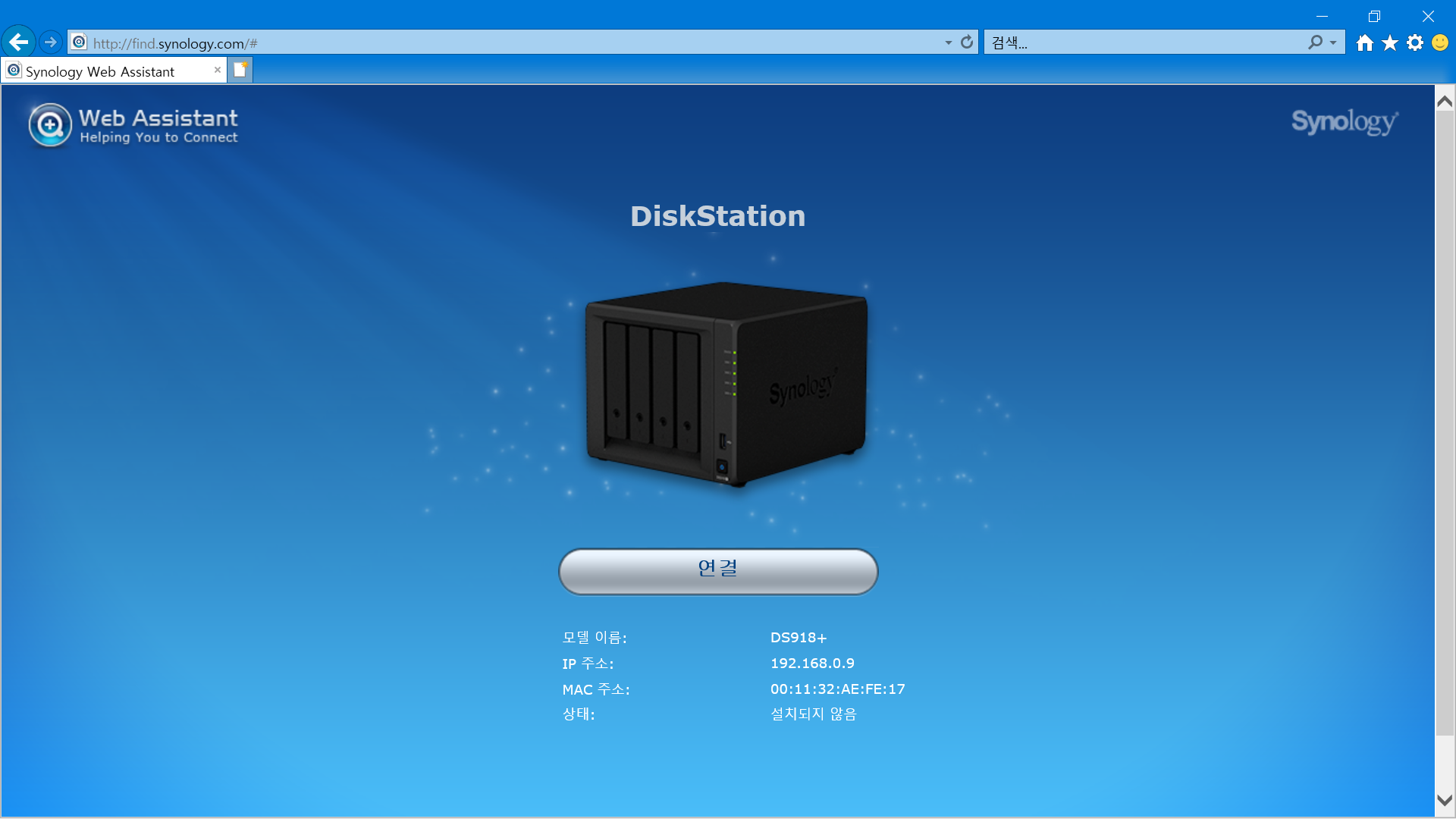Click the 연결 connect button
This screenshot has width=1456, height=819.
[x=718, y=571]
